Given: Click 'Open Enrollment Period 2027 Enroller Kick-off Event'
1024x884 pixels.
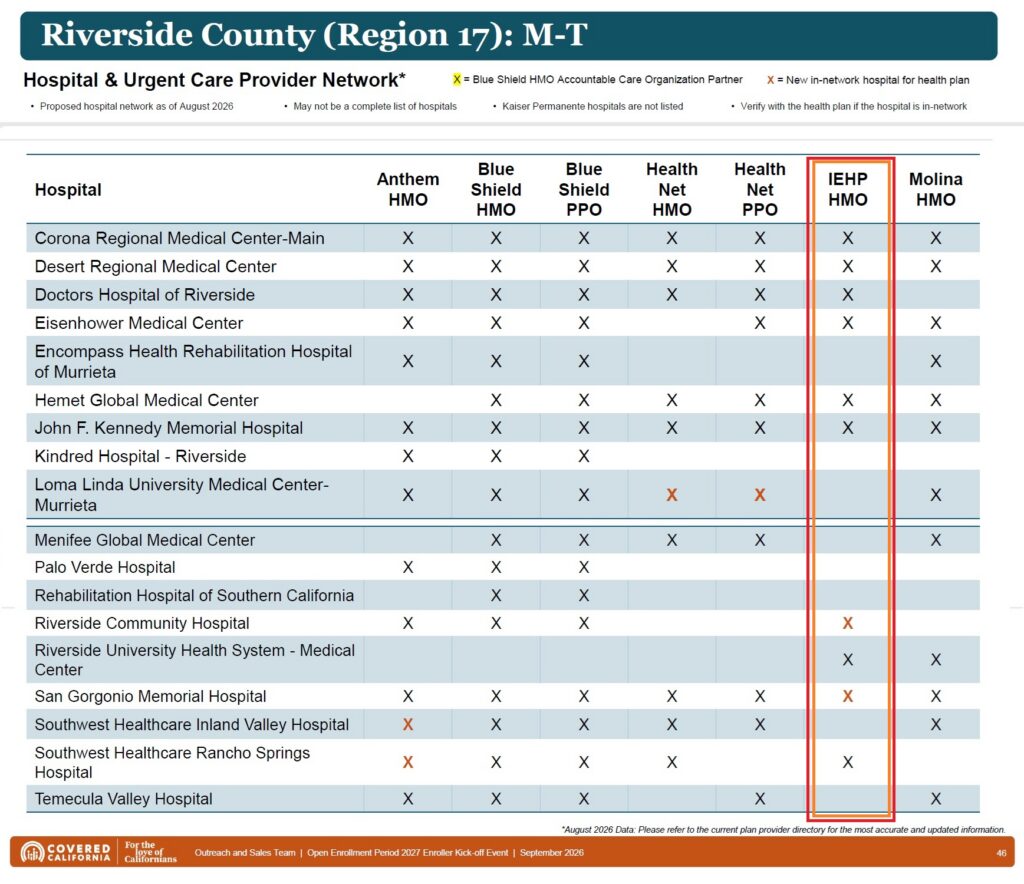Looking at the screenshot, I should pos(408,853).
